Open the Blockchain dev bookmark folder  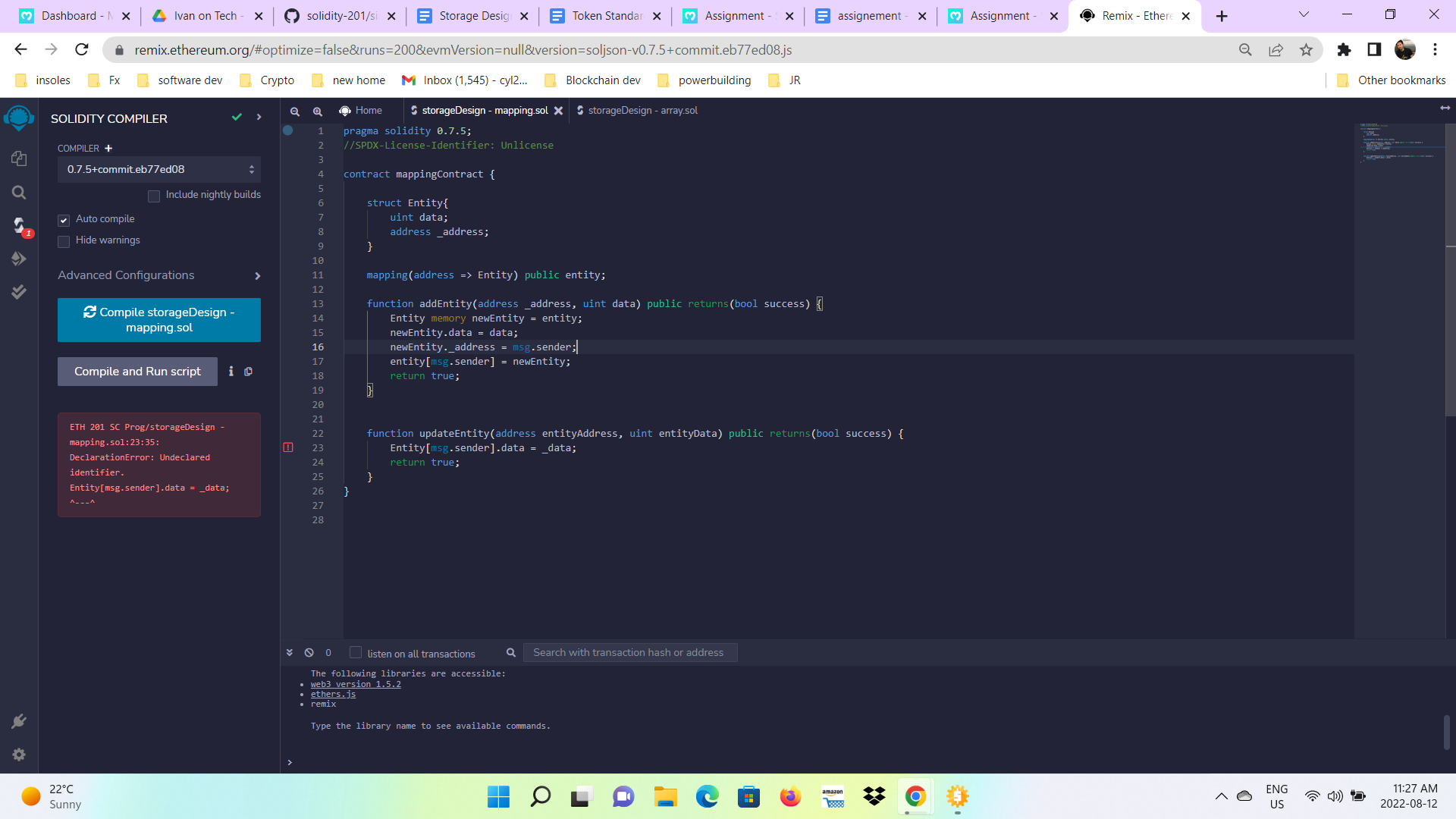click(x=593, y=80)
